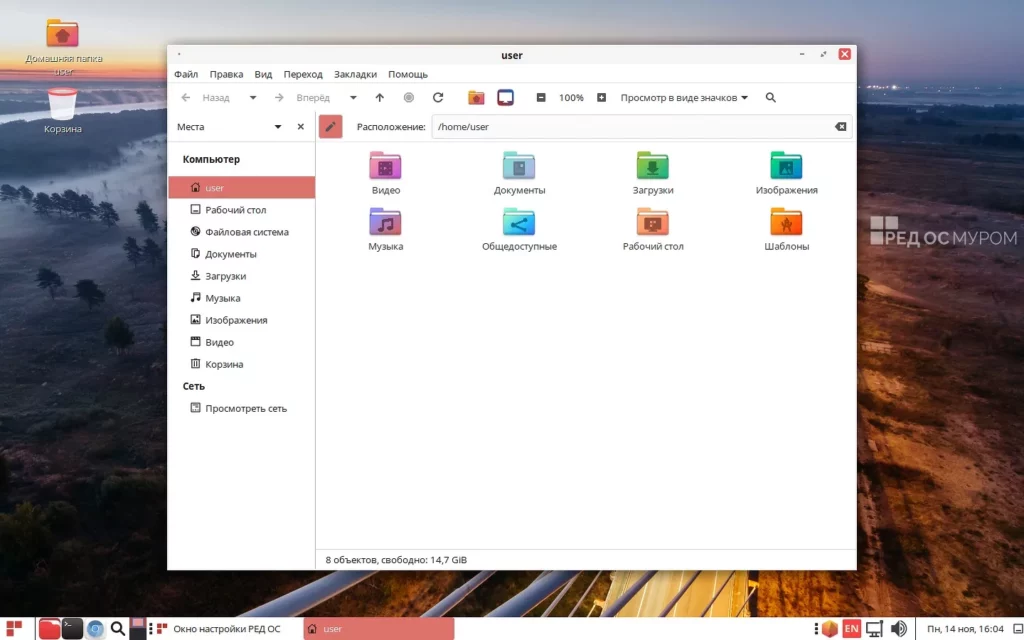1024x640 pixels.
Task: Click the Reload button in the toolbar
Action: [x=437, y=98]
